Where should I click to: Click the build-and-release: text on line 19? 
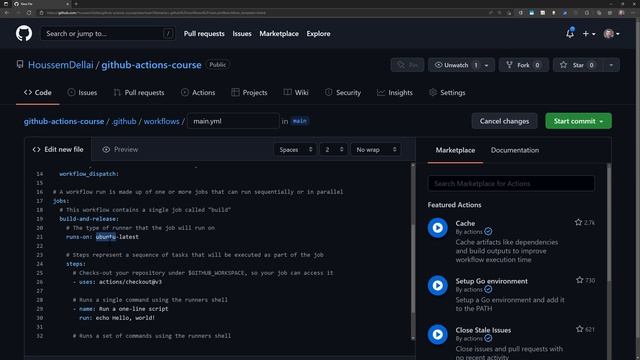(x=89, y=219)
